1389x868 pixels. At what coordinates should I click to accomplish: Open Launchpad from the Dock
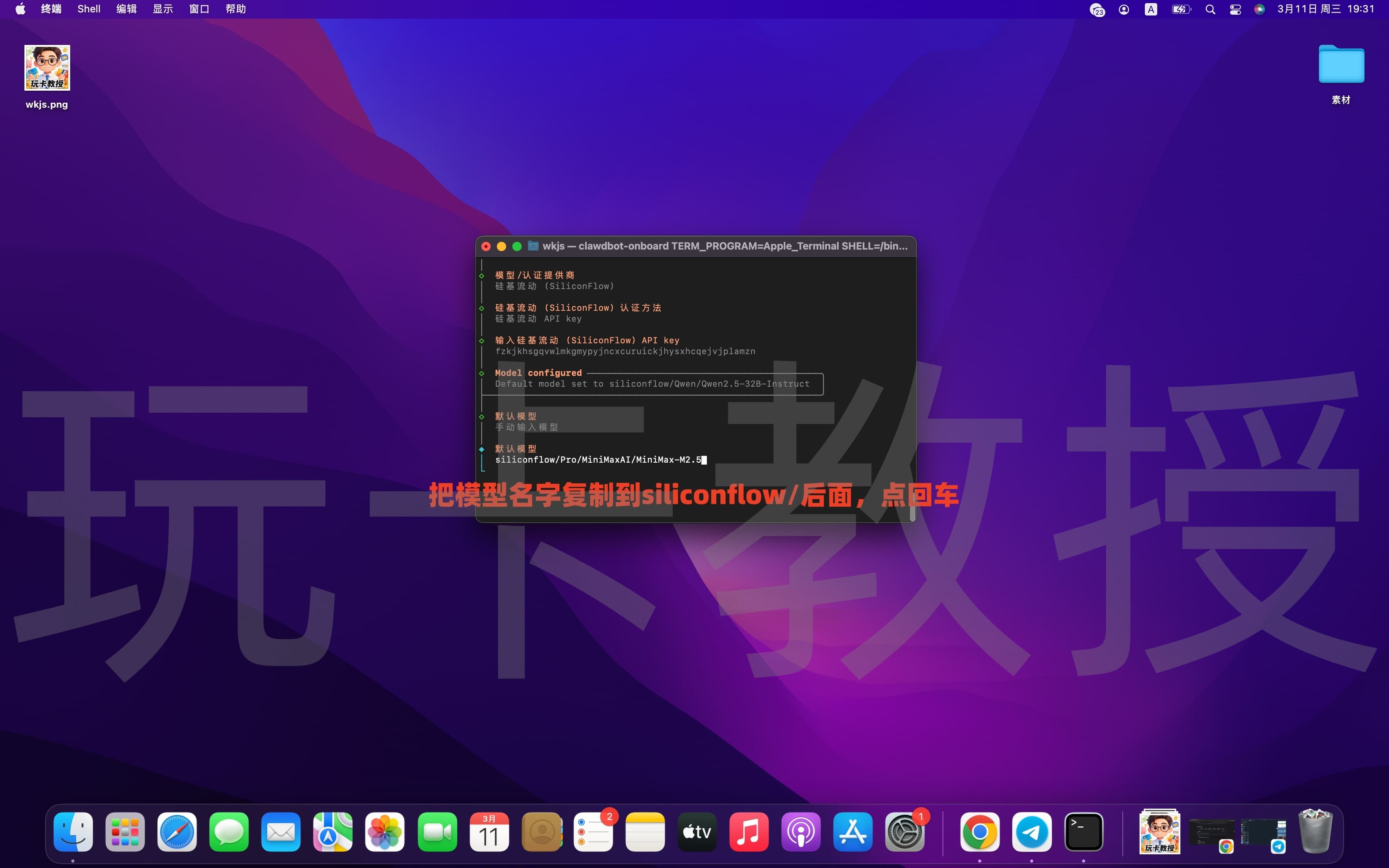click(125, 832)
